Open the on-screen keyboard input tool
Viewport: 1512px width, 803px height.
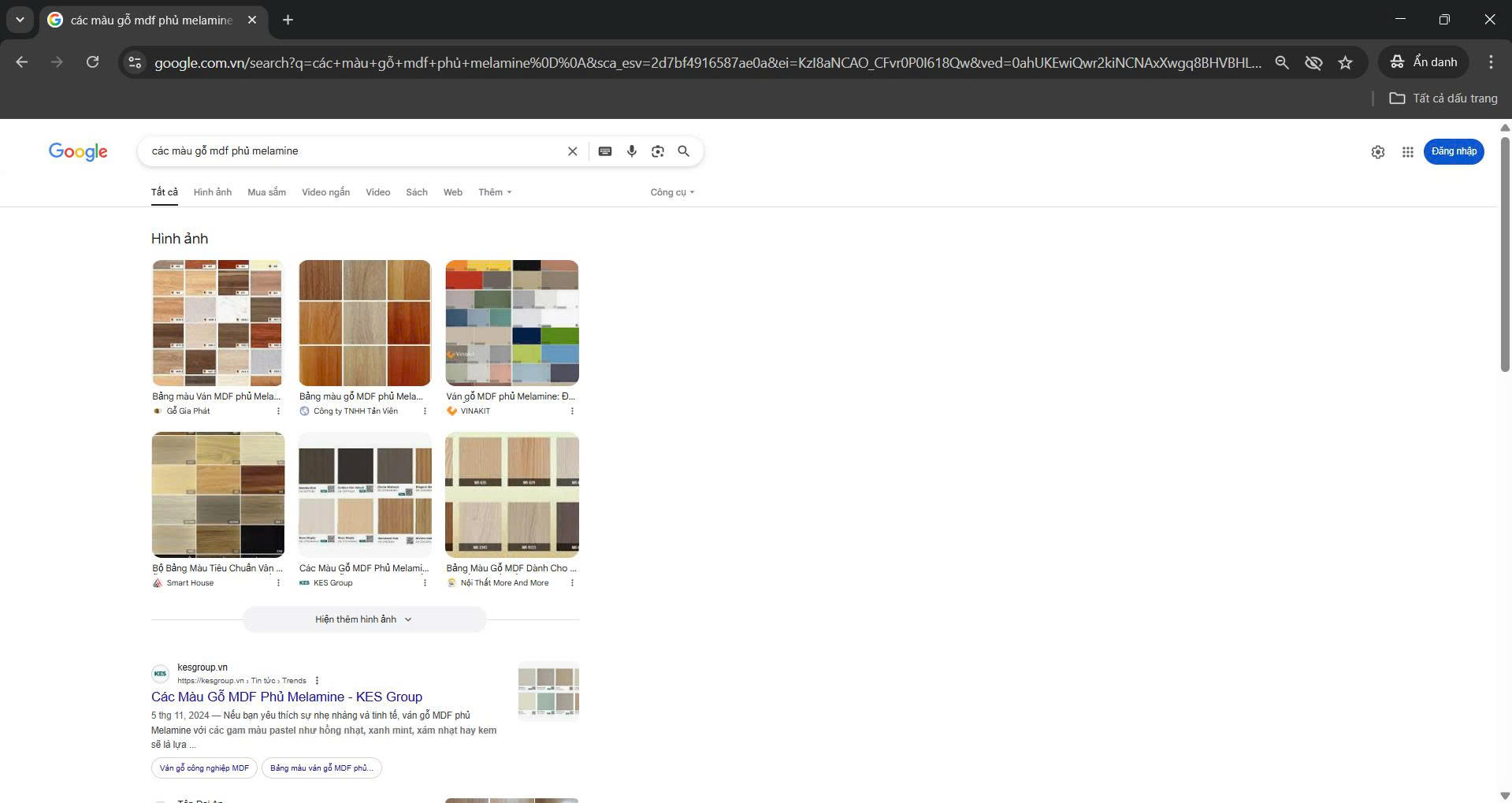click(605, 151)
